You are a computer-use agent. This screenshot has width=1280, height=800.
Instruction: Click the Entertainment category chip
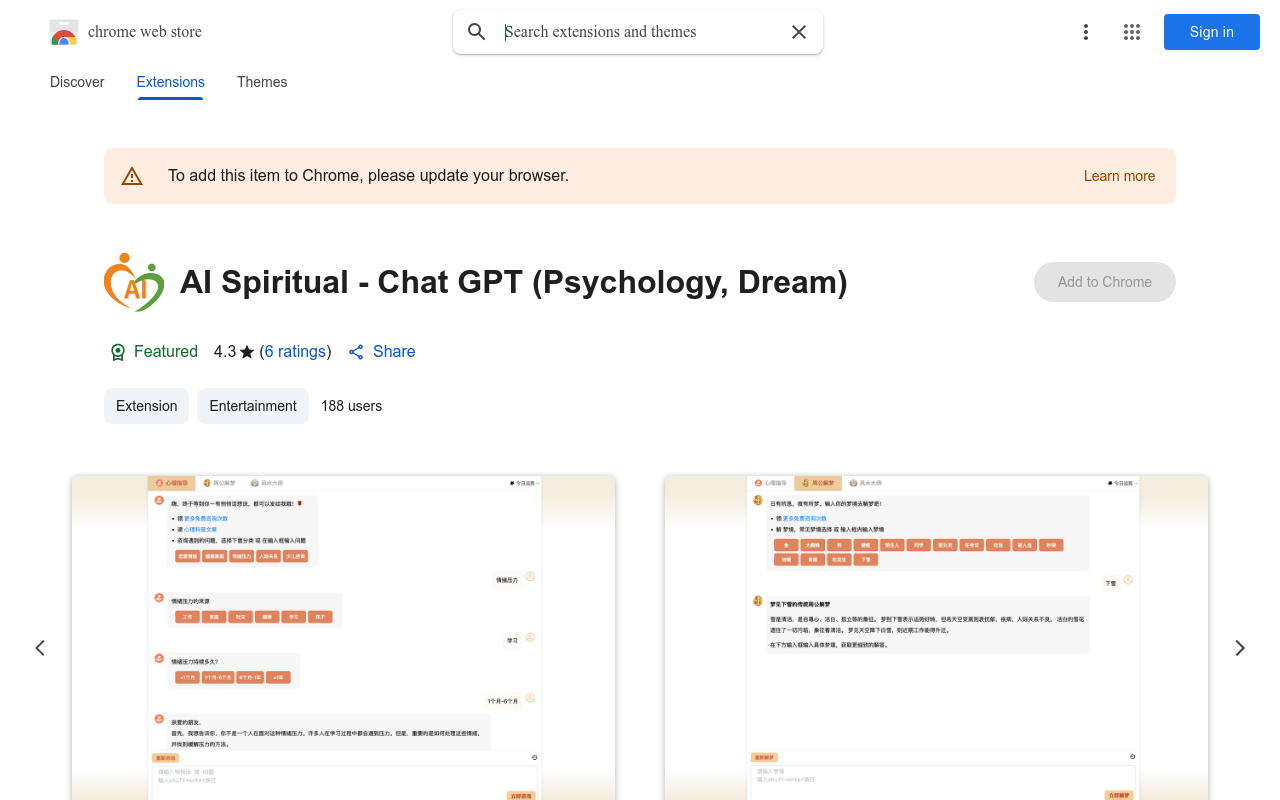tap(253, 406)
